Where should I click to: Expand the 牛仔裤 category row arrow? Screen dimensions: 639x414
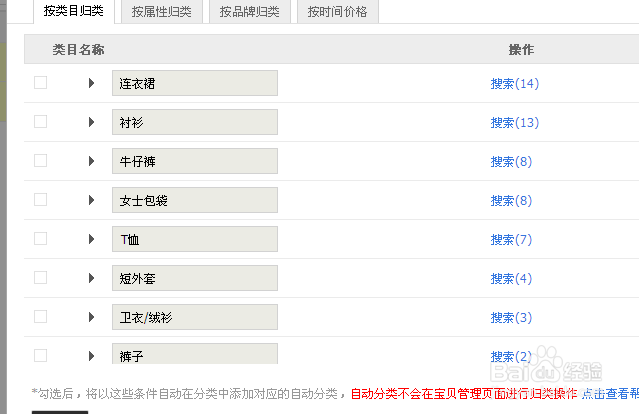[x=91, y=161]
